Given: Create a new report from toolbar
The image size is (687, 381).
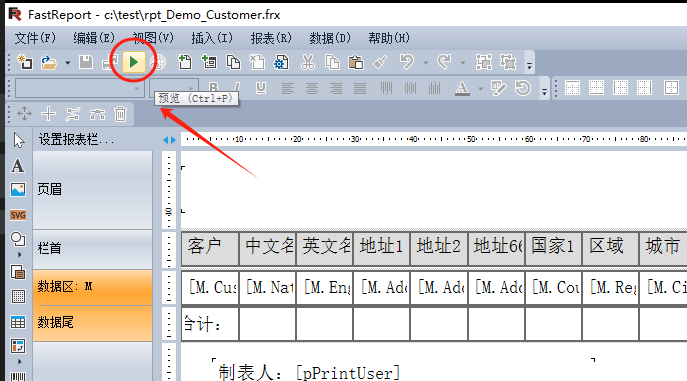Looking at the screenshot, I should 25,63.
